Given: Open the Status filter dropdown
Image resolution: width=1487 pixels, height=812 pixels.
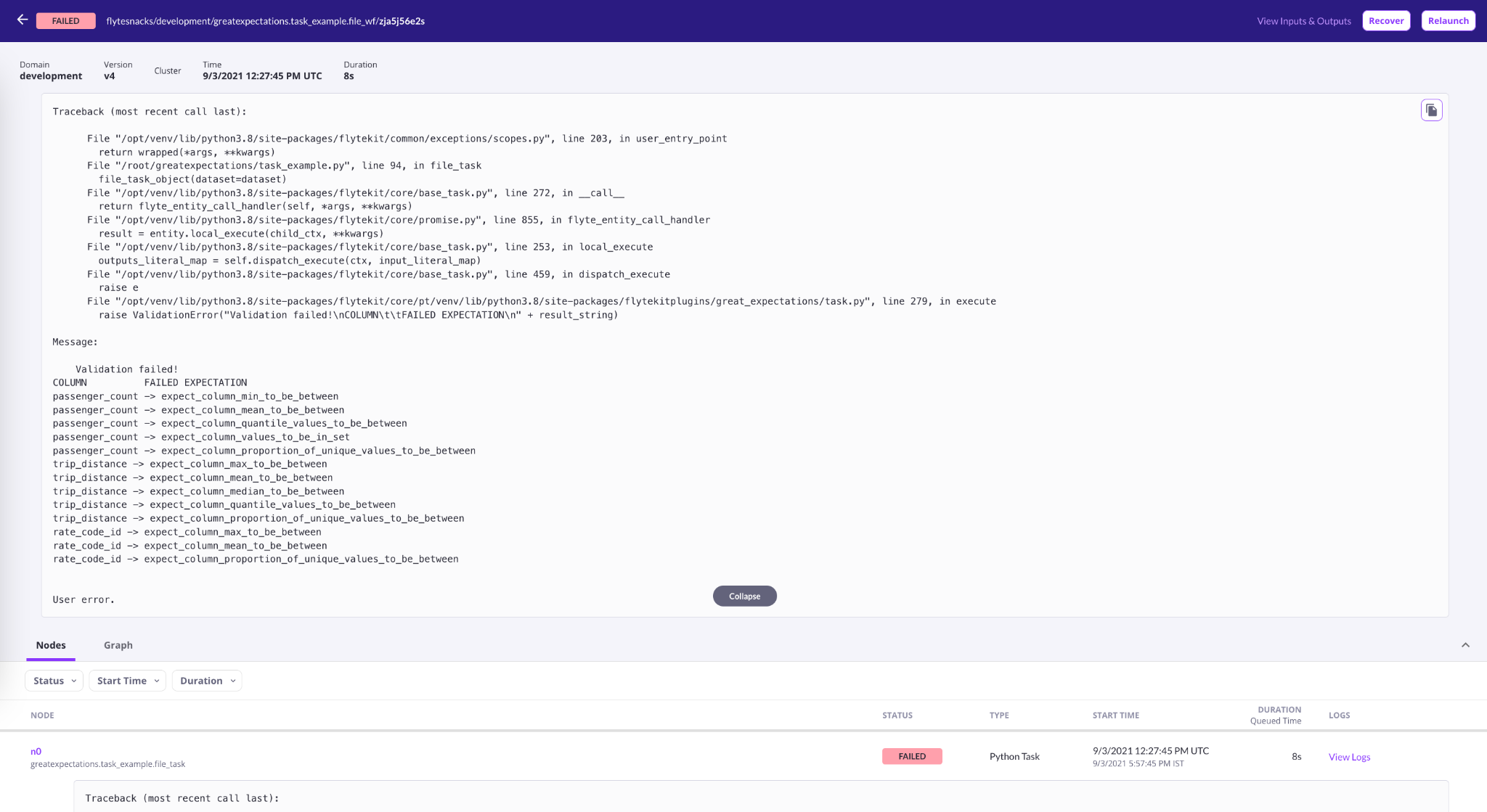Looking at the screenshot, I should [53, 680].
